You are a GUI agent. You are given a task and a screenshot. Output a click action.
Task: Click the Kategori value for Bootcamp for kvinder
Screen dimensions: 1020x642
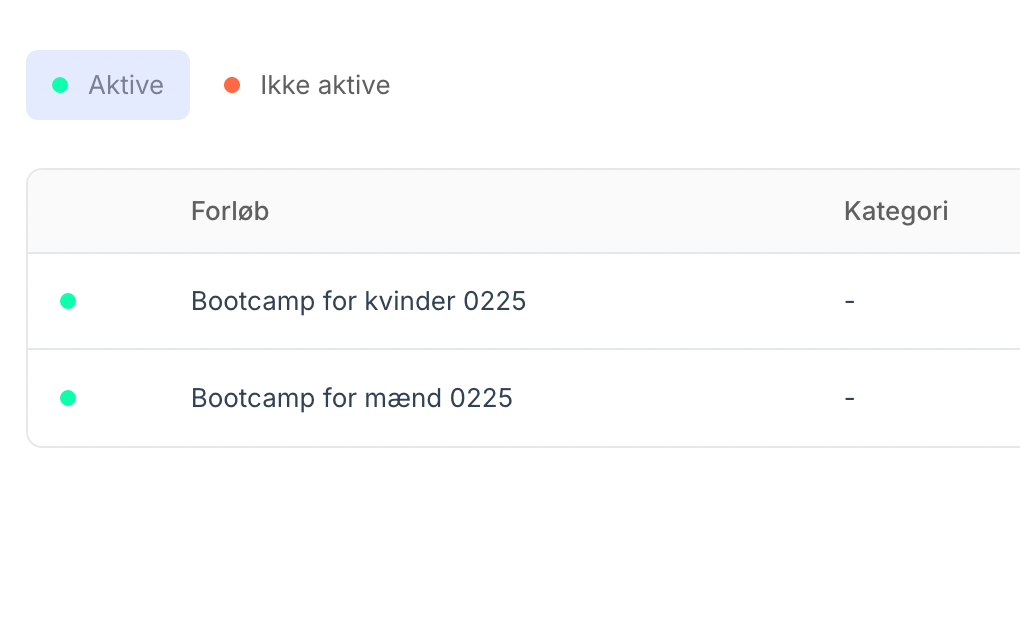(849, 301)
